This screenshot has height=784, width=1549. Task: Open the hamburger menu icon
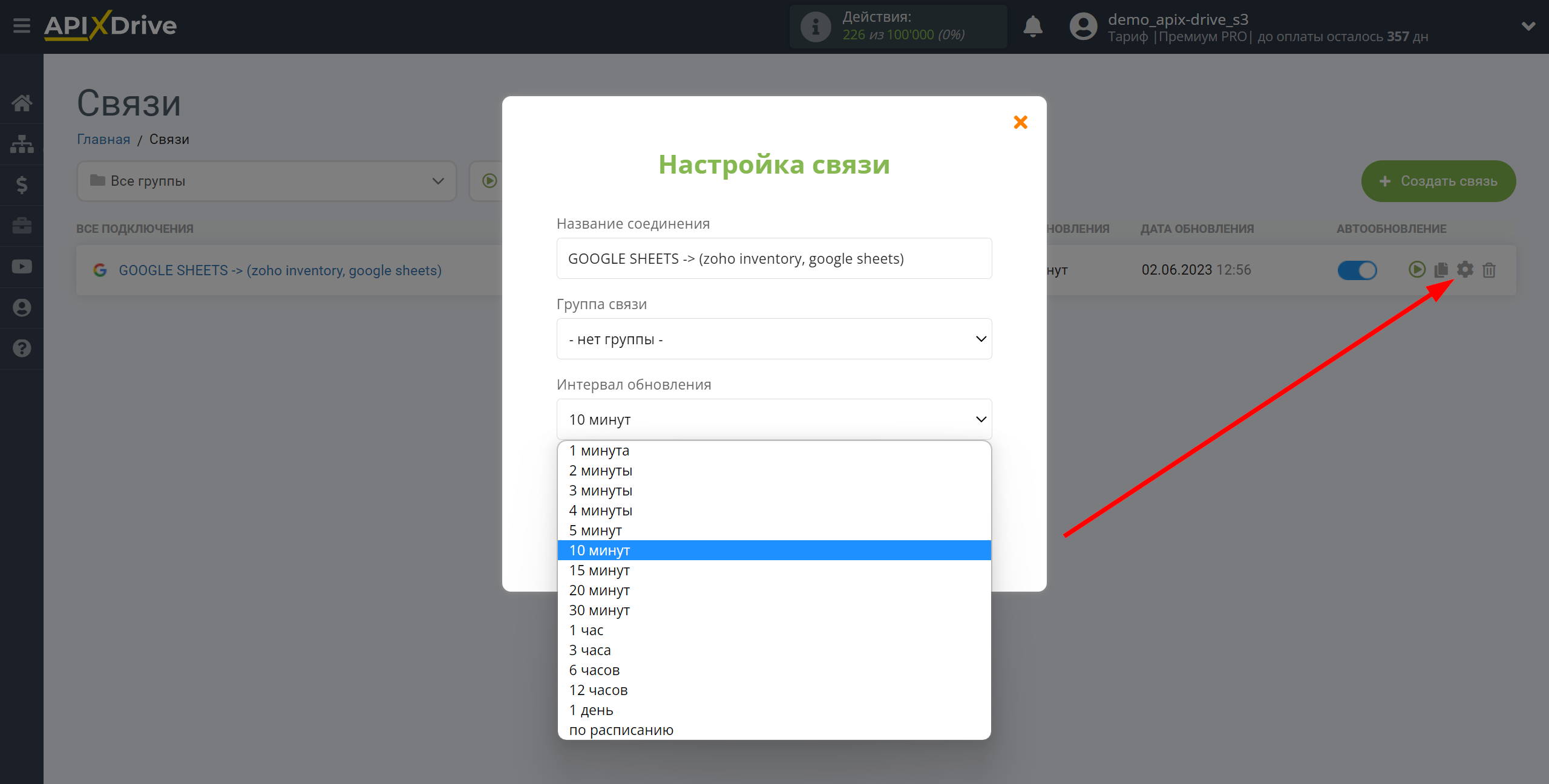[22, 25]
